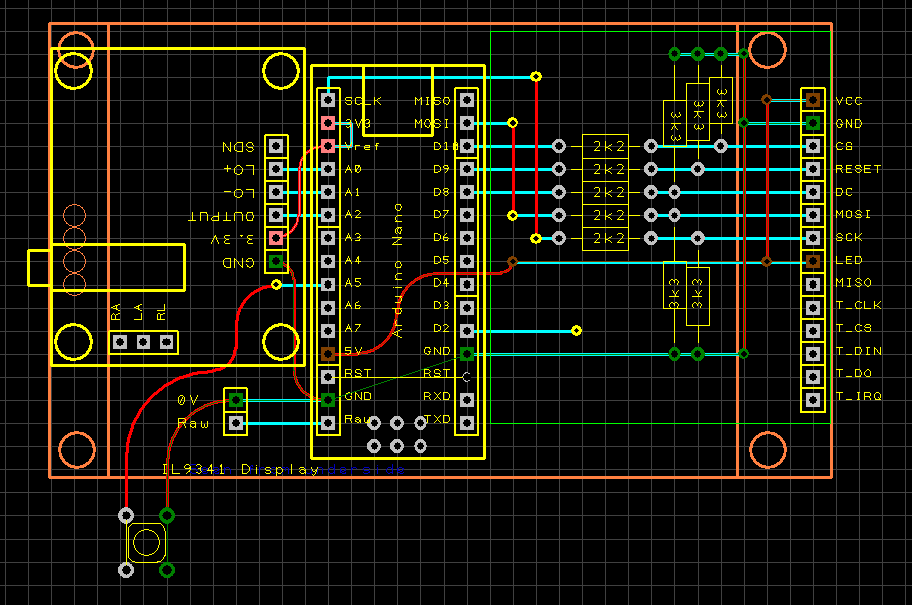
Task: Select the mirrored LO+ label
Action: [239, 170]
